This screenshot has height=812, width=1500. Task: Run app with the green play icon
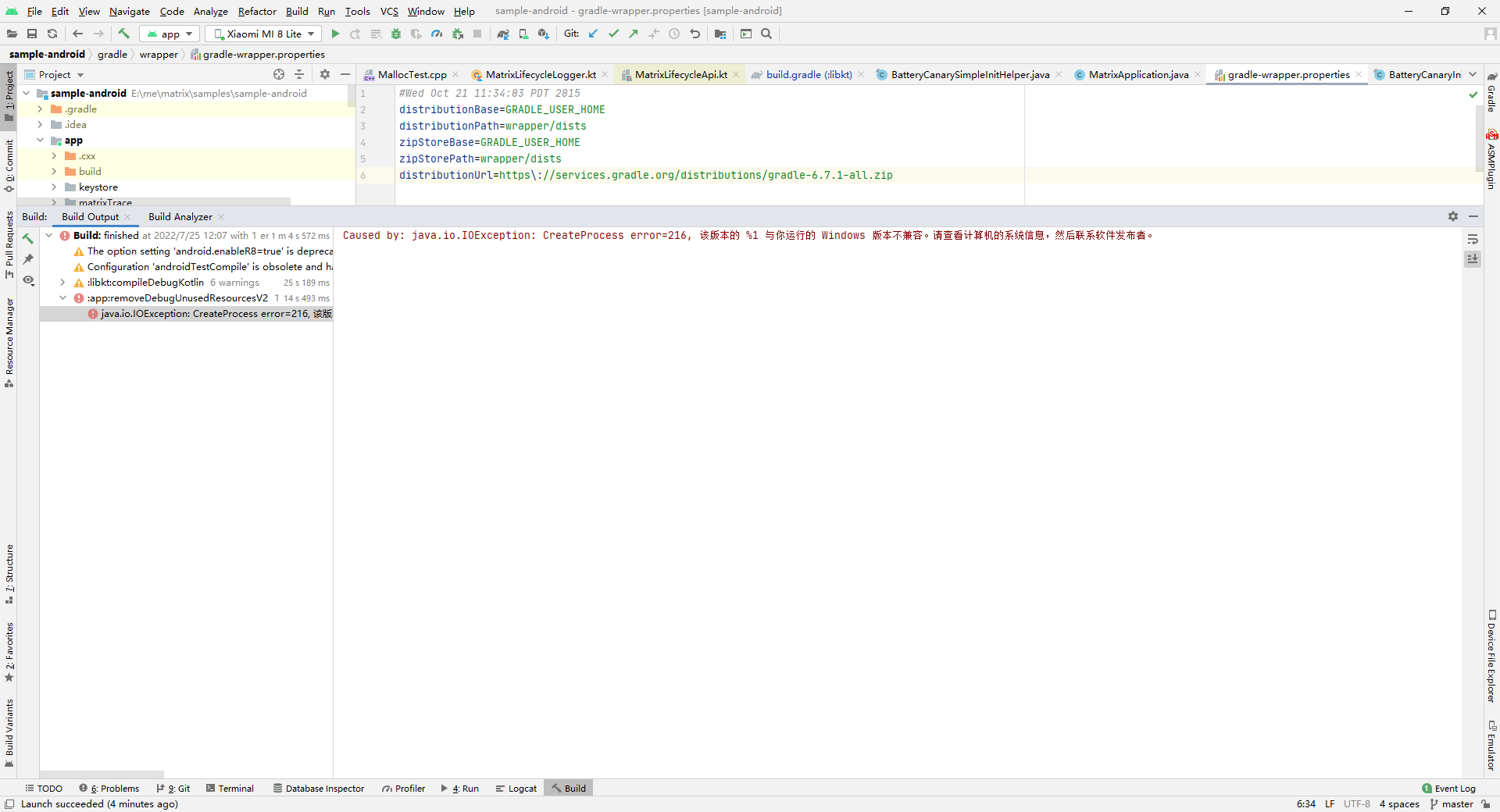tap(335, 34)
